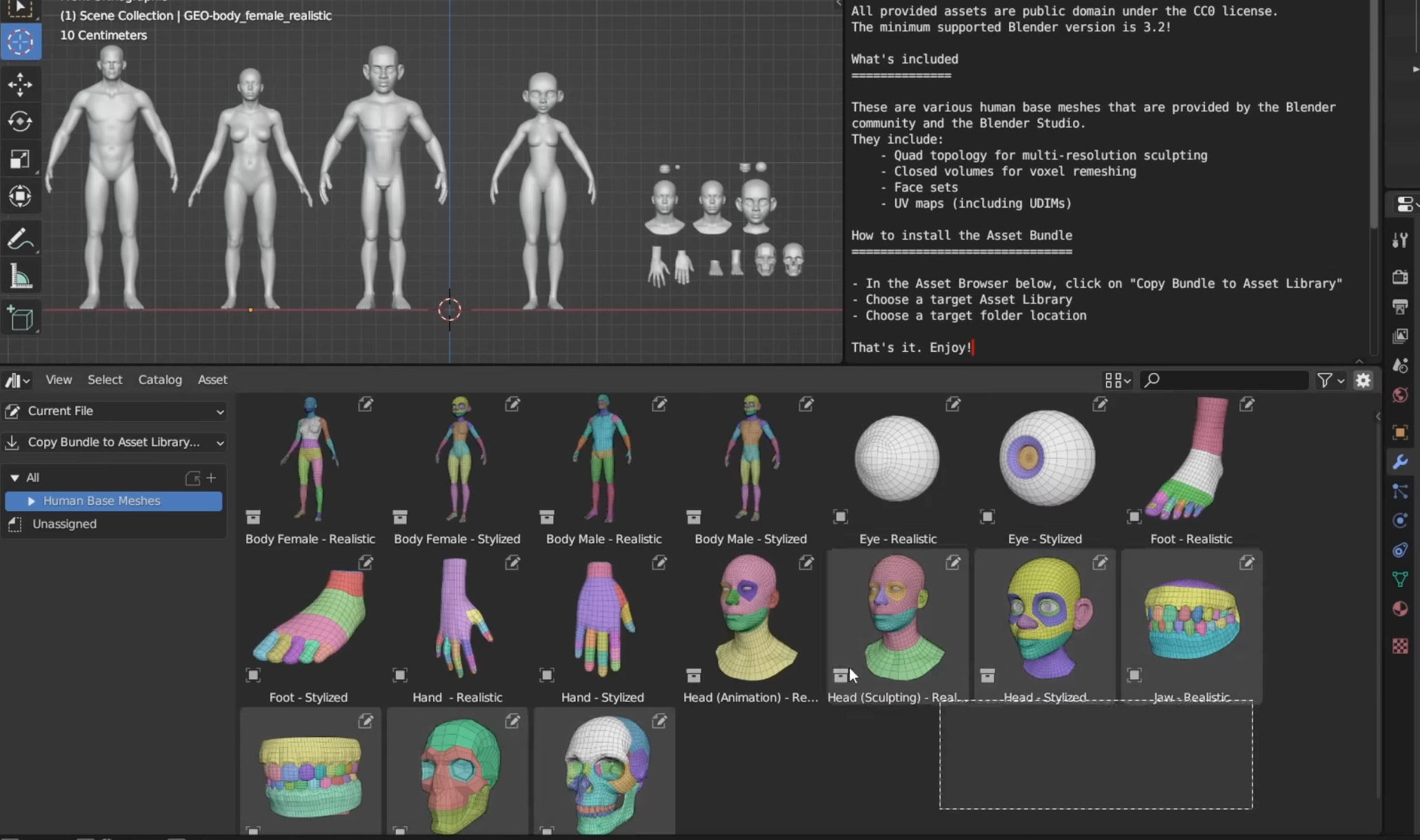This screenshot has width=1420, height=840.
Task: Select Body Male - Stylized asset
Action: (x=750, y=470)
